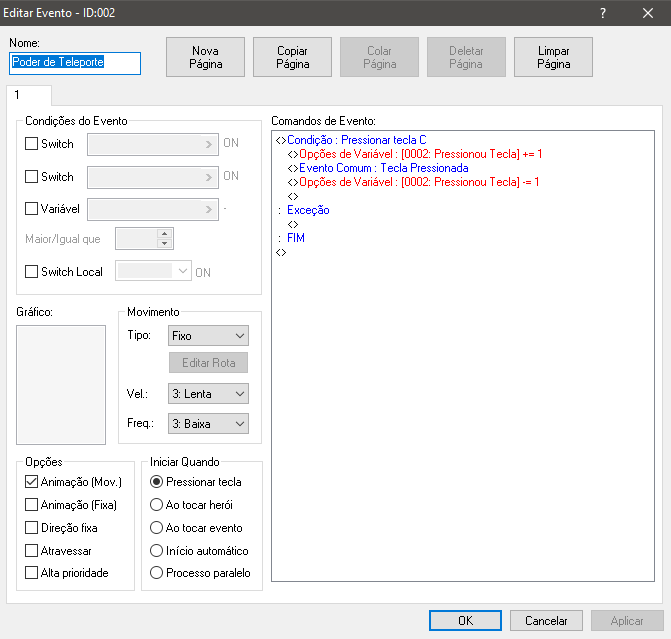This screenshot has width=671, height=639.
Task: Select the FIM command line
Action: [291, 238]
